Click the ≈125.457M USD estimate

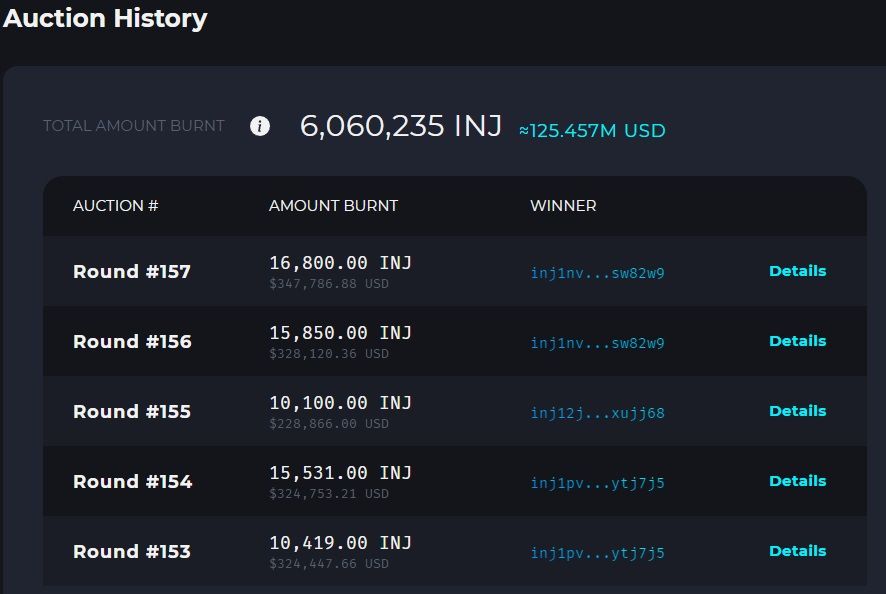pyautogui.click(x=592, y=131)
